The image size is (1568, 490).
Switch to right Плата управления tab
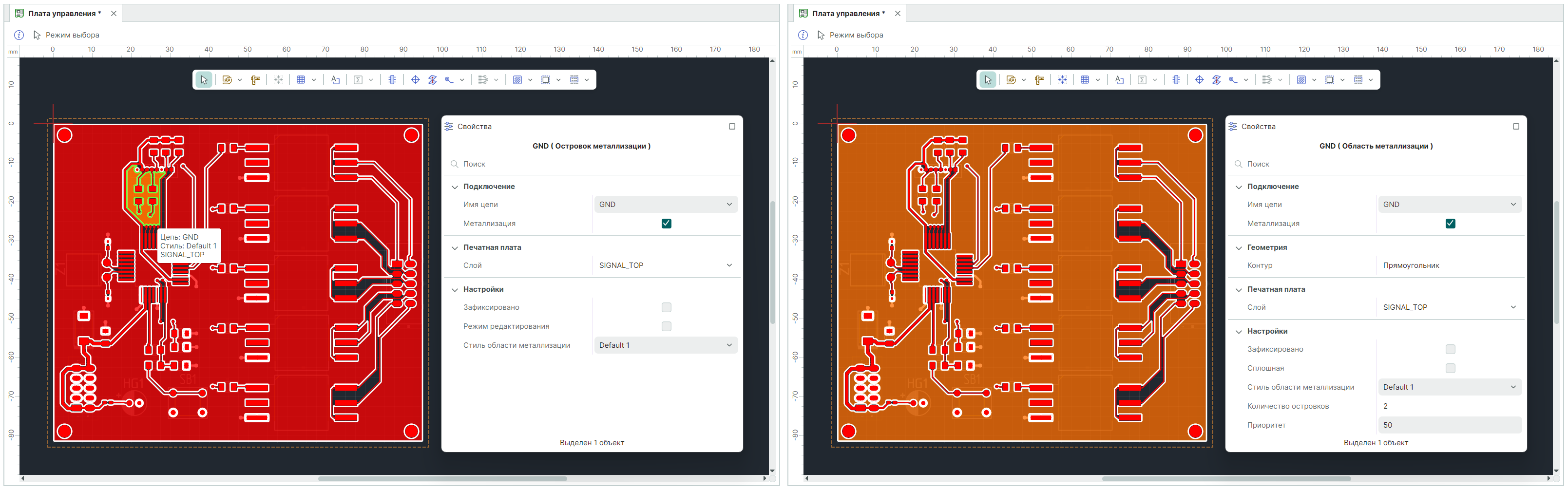coord(848,13)
